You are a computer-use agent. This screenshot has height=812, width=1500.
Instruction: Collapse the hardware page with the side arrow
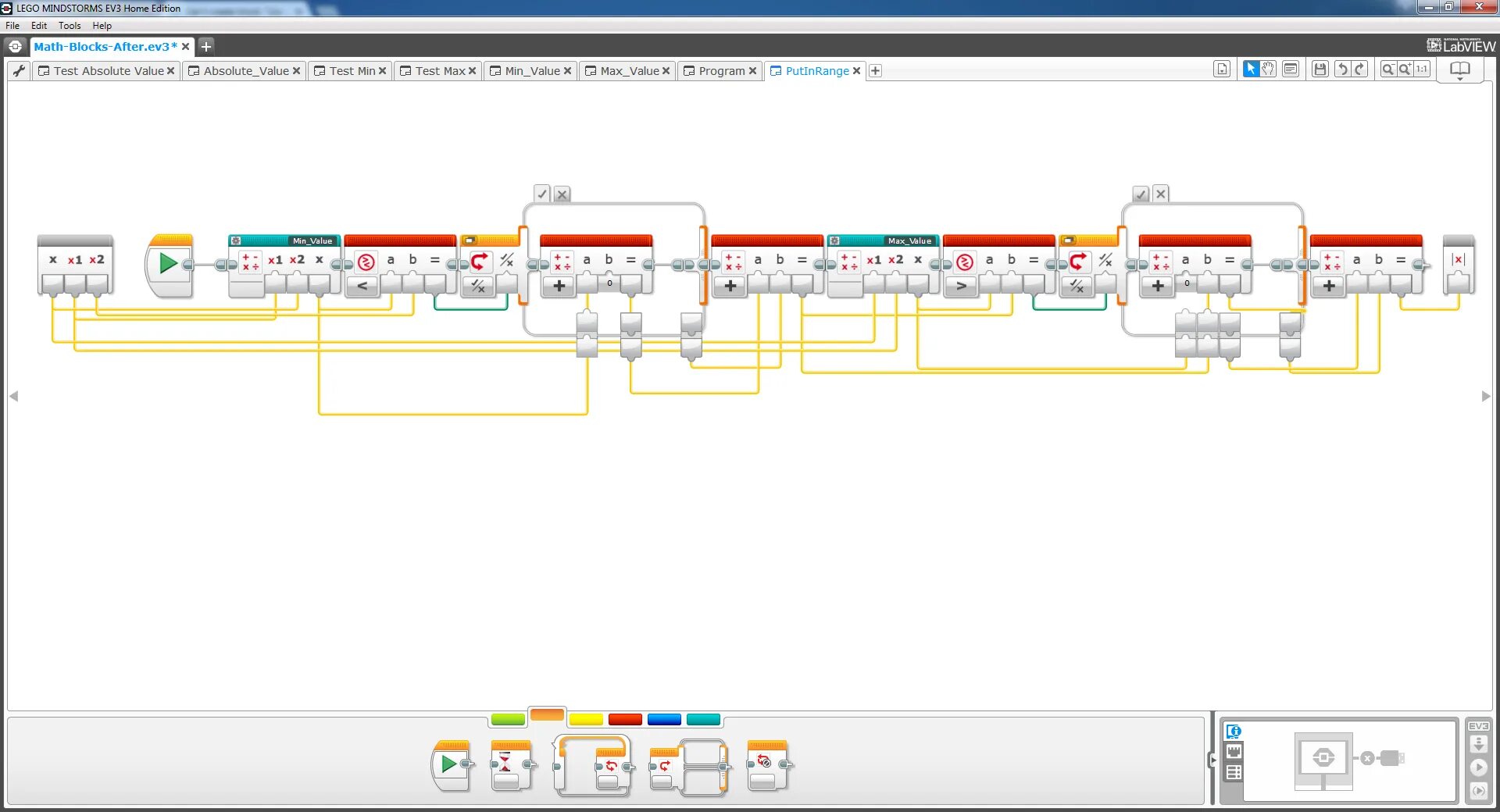pyautogui.click(x=1212, y=759)
